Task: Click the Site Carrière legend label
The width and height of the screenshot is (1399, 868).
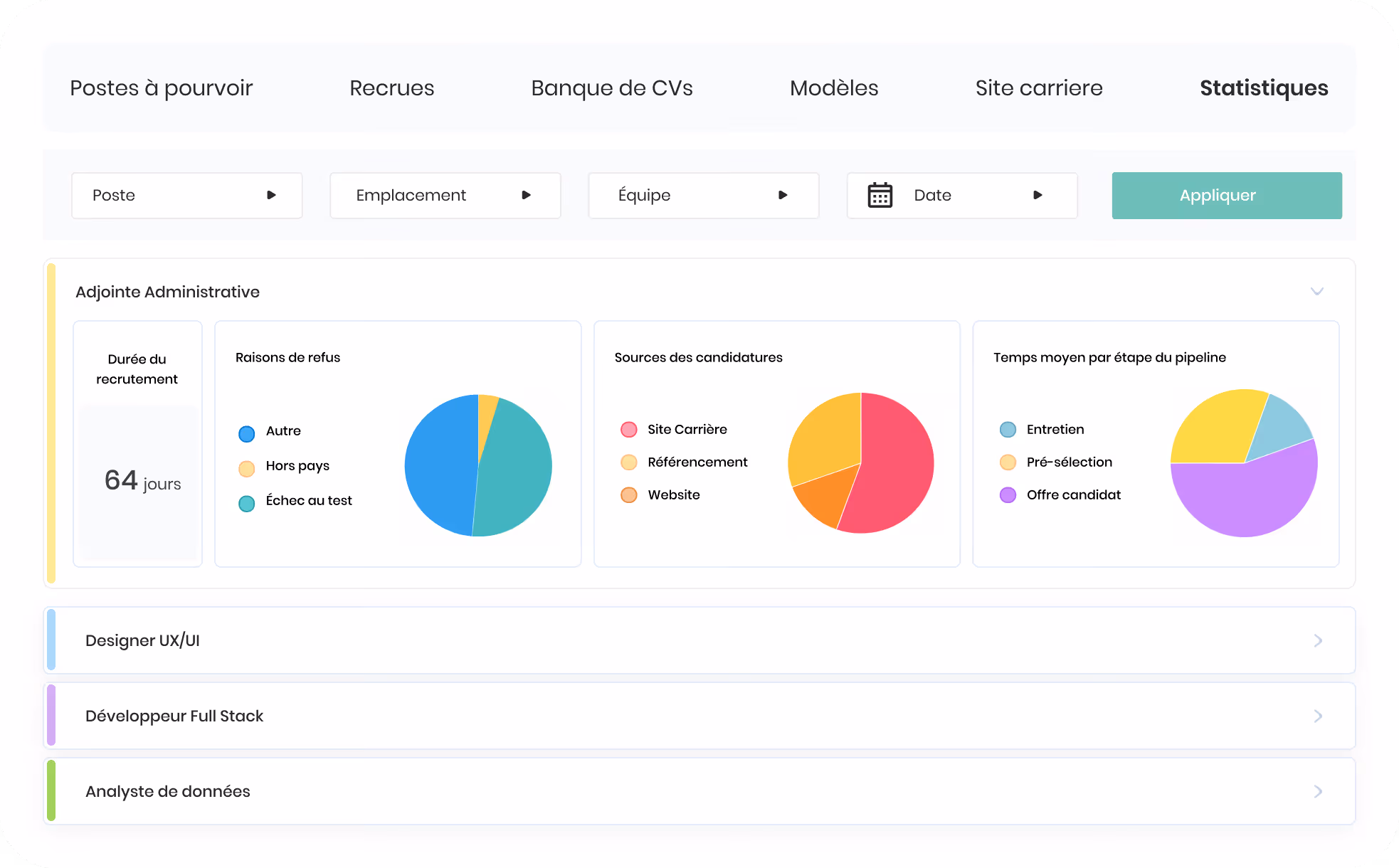Action: [687, 429]
